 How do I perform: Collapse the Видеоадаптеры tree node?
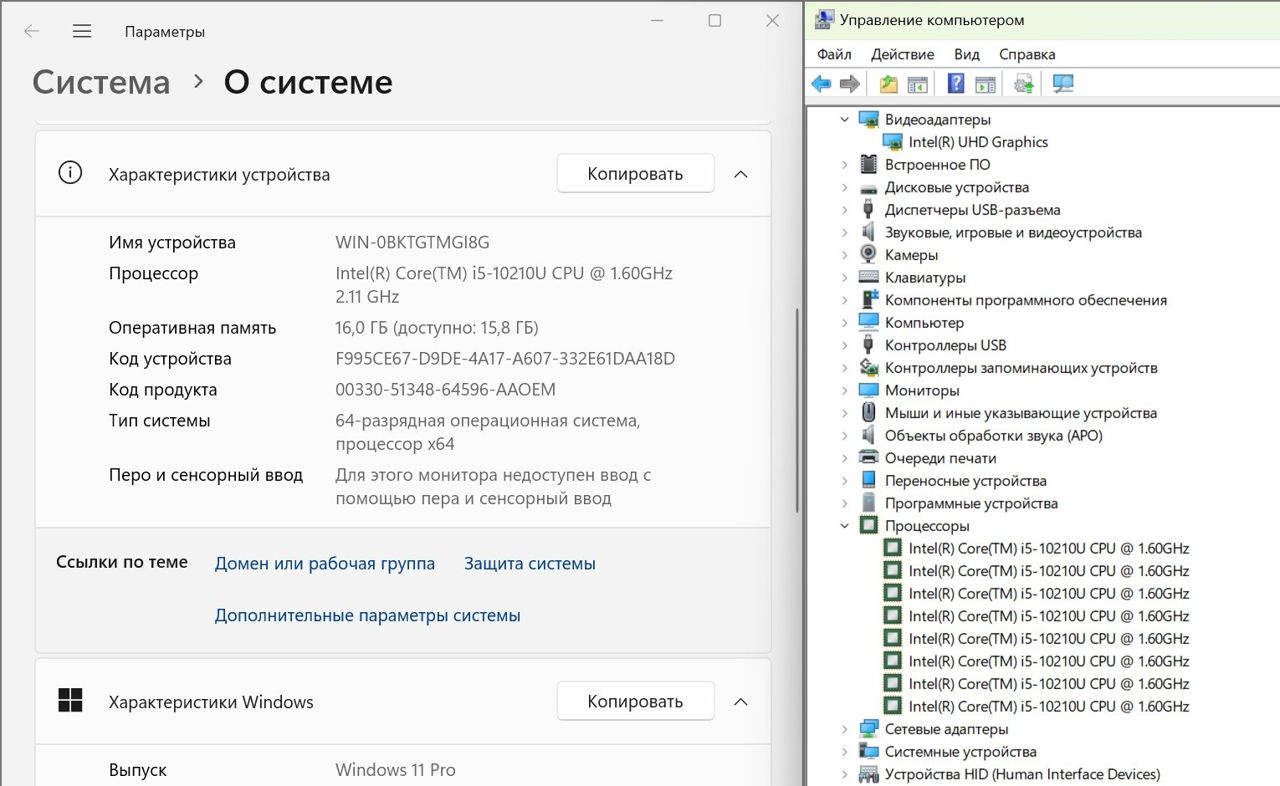click(x=845, y=120)
